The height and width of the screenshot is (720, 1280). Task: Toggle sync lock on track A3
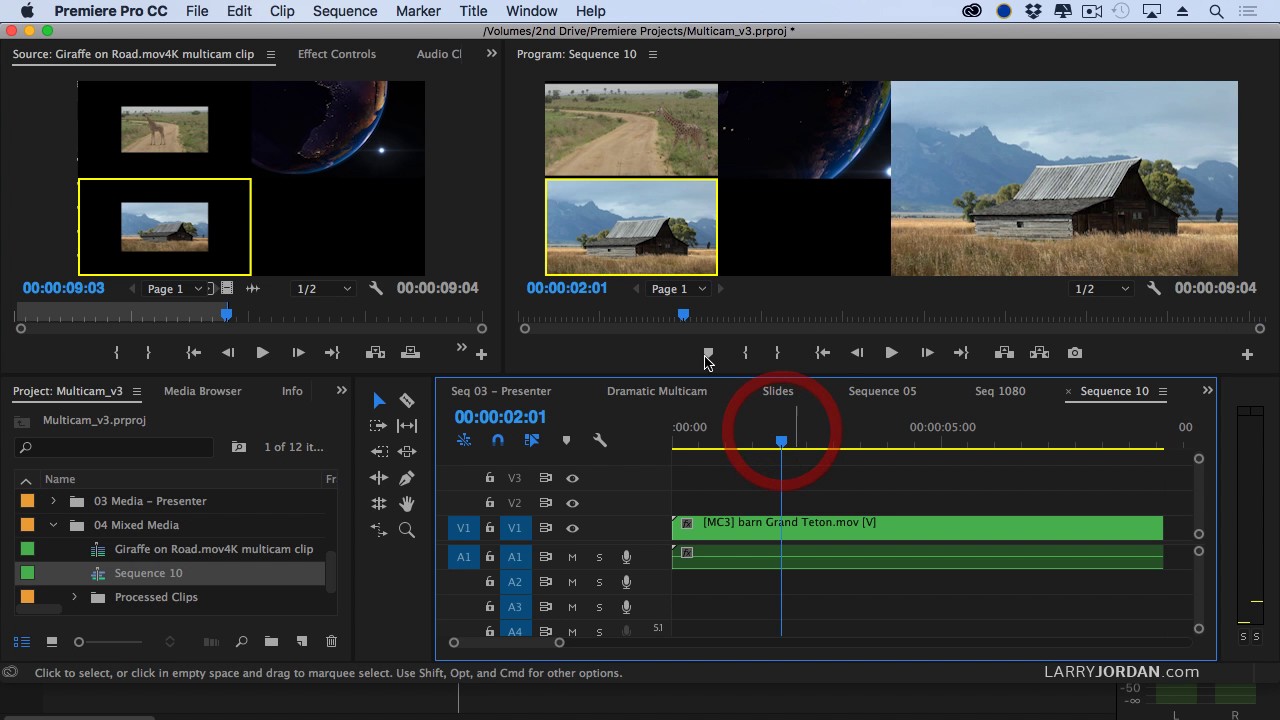click(546, 607)
